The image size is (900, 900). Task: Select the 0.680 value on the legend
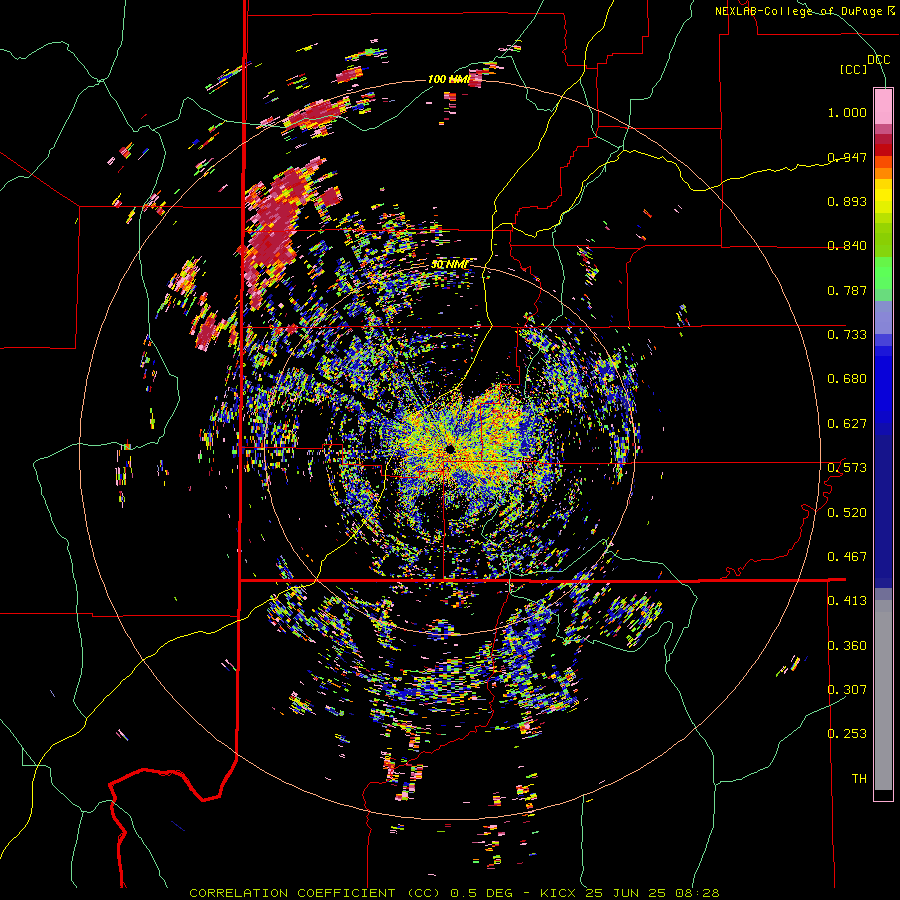tap(847, 379)
